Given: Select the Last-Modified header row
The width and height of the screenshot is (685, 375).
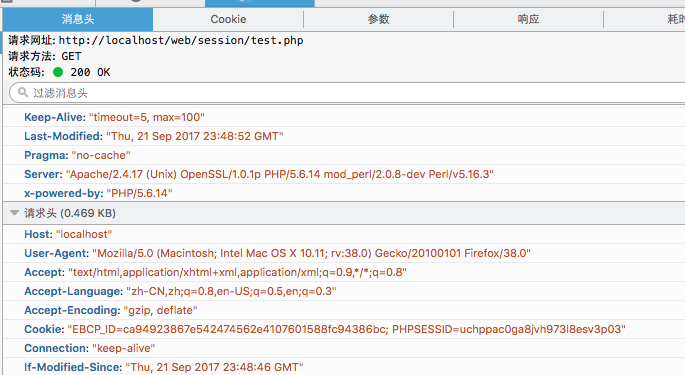Looking at the screenshot, I should (x=344, y=136).
